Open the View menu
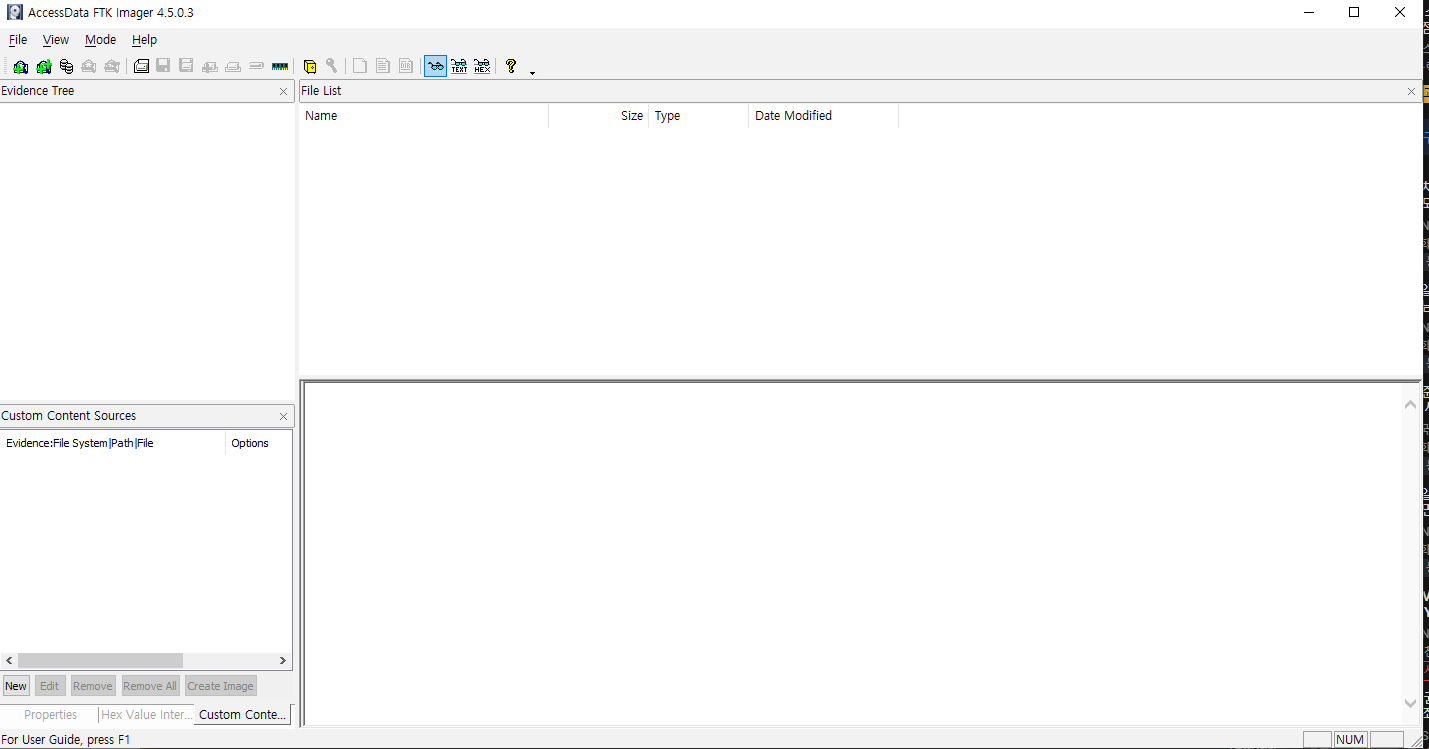 pyautogui.click(x=56, y=40)
